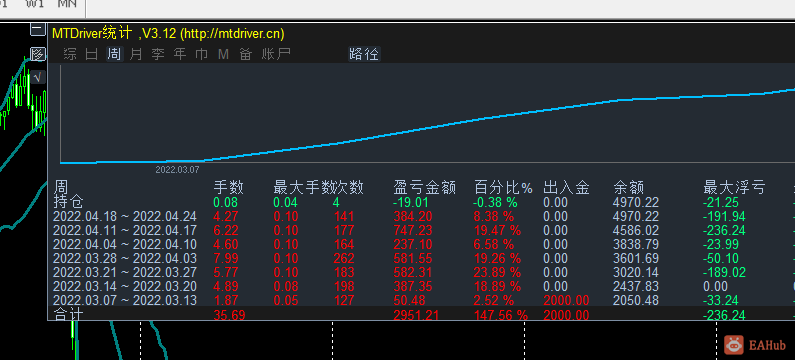This screenshot has height=360, width=795.
Task: Click the 手数 column header
Action: click(x=228, y=188)
